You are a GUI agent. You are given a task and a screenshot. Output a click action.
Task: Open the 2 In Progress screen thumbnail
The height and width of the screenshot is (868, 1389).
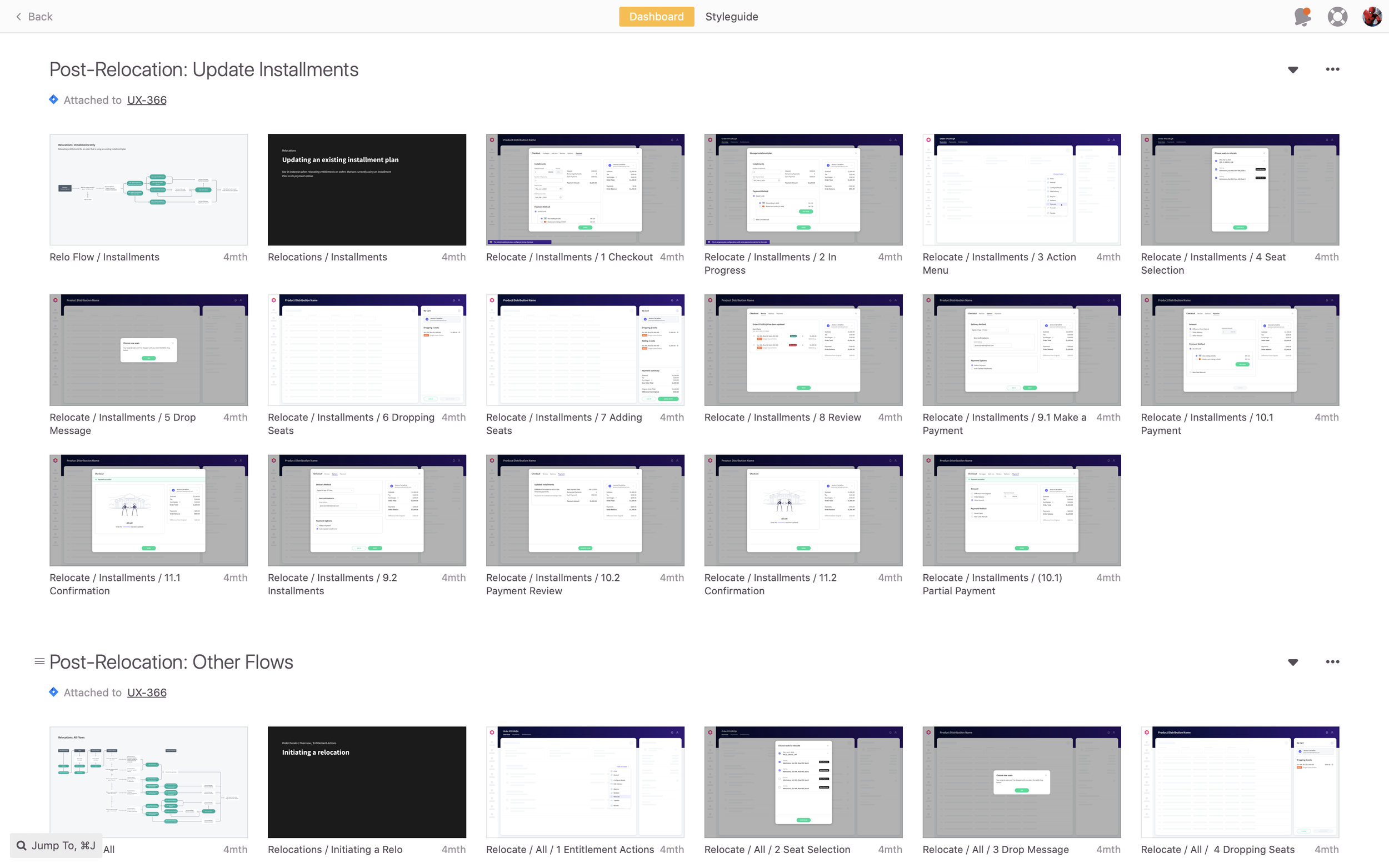point(803,189)
